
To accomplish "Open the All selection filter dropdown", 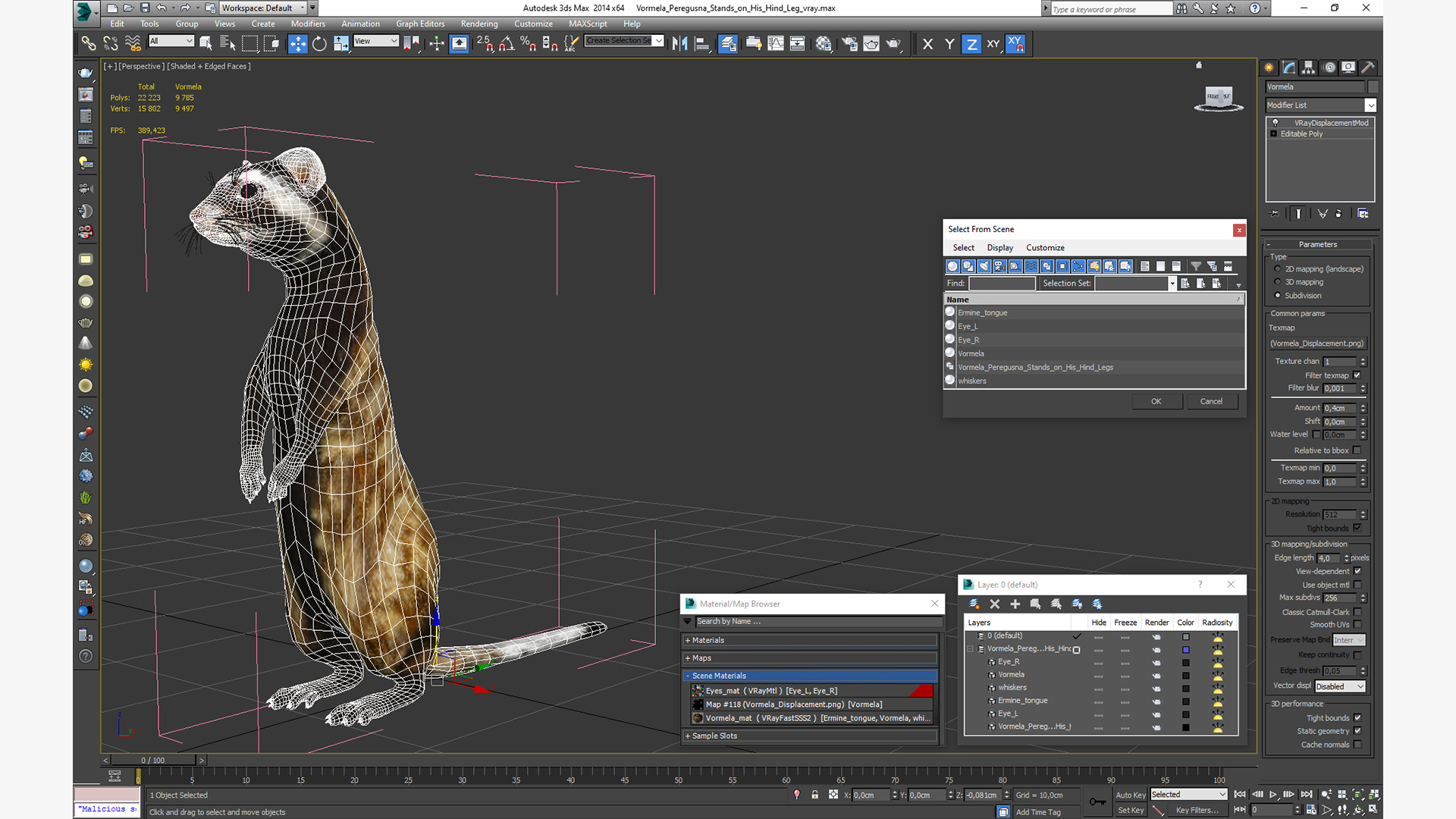I will 171,41.
